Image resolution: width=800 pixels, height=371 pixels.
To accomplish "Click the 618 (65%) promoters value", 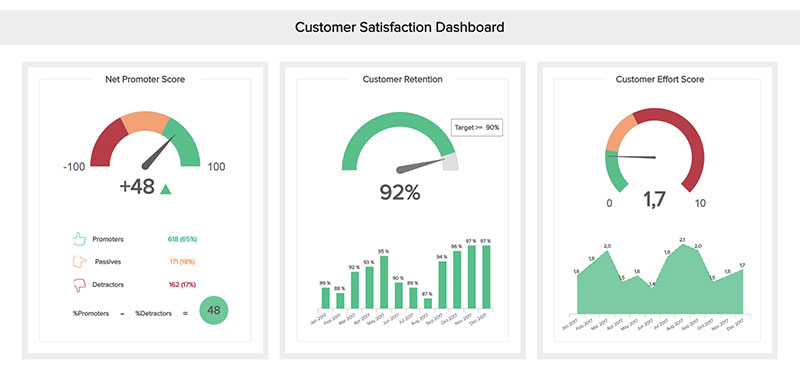I will tap(182, 239).
